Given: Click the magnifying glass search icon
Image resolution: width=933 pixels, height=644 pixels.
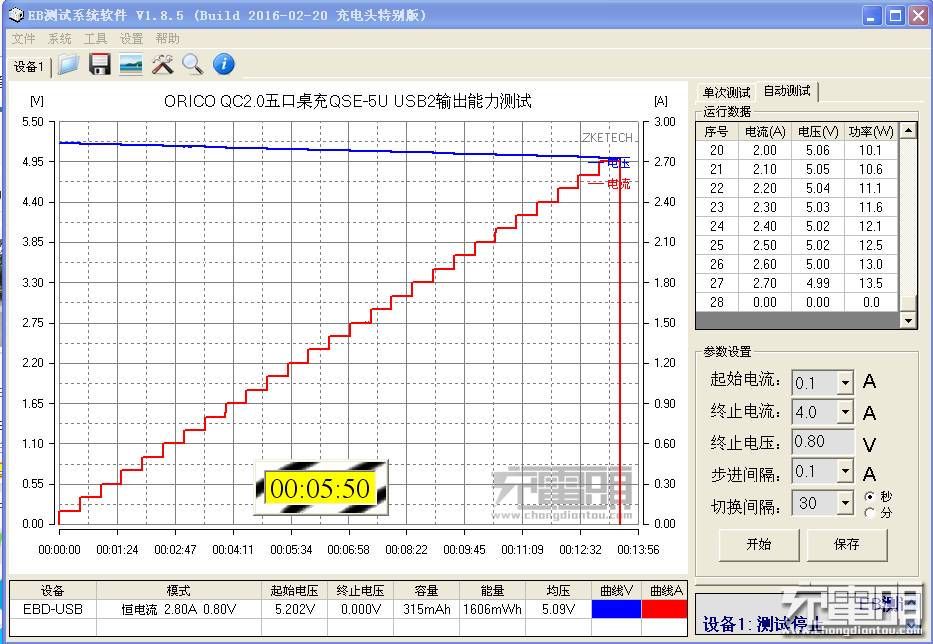Looking at the screenshot, I should (x=192, y=64).
